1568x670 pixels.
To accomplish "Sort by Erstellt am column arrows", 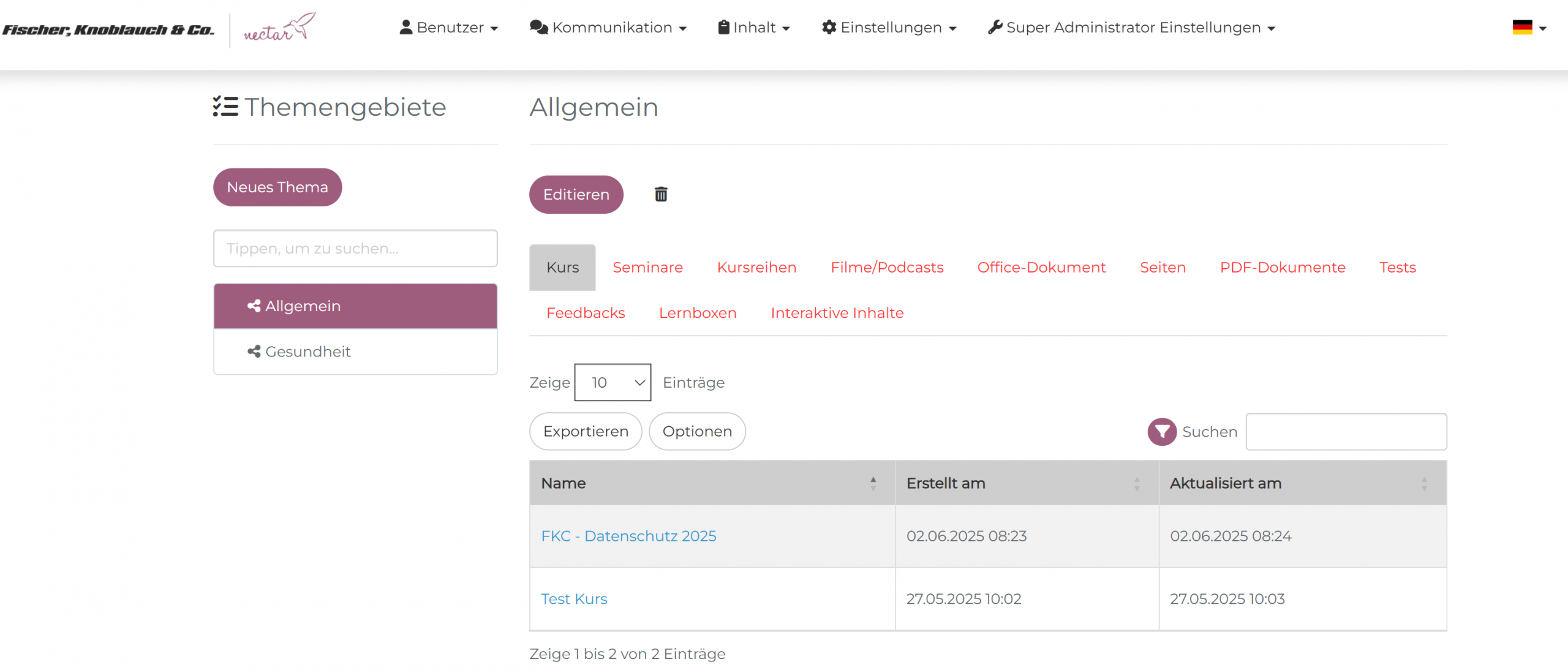I will click(1136, 483).
